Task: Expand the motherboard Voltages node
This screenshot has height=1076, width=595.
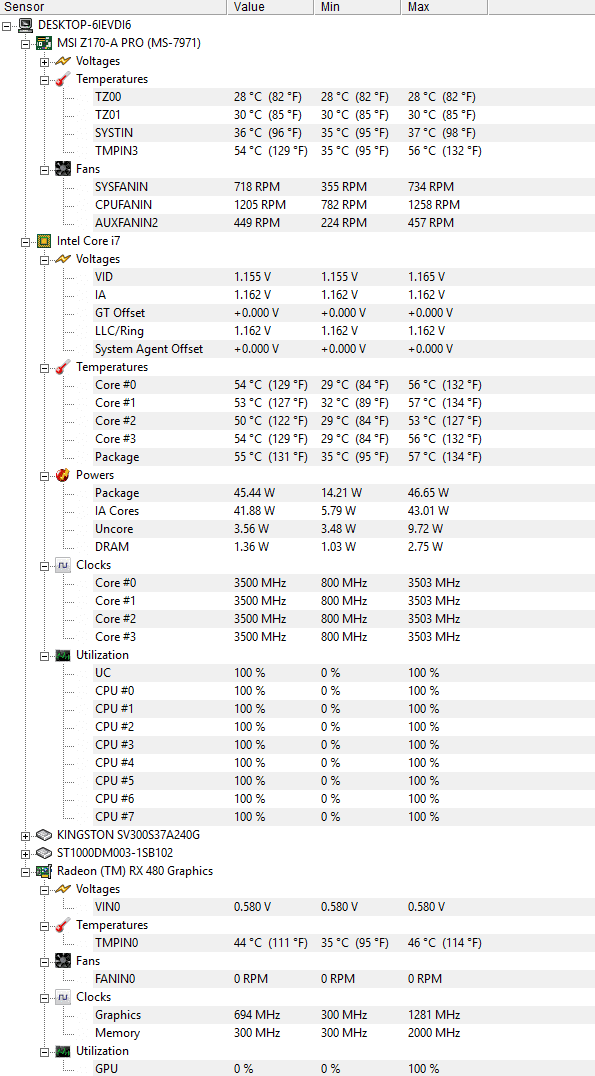Action: click(45, 62)
